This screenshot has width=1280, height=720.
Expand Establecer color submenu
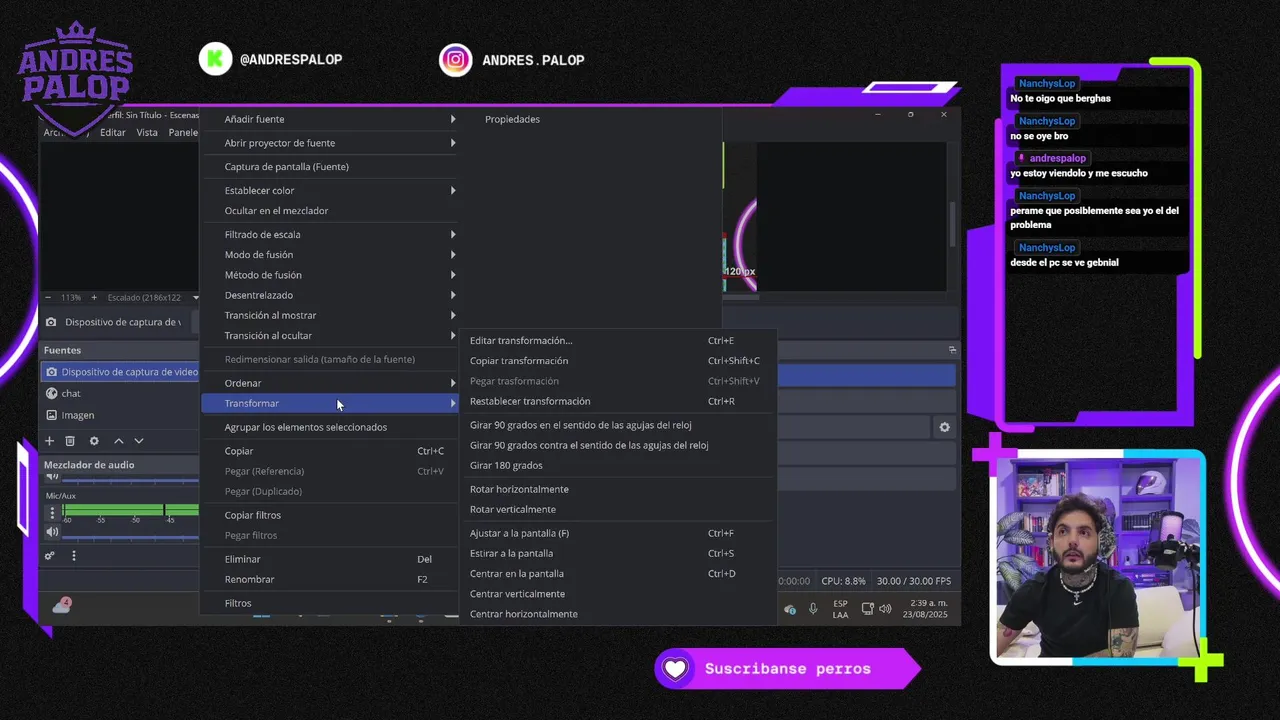[329, 191]
